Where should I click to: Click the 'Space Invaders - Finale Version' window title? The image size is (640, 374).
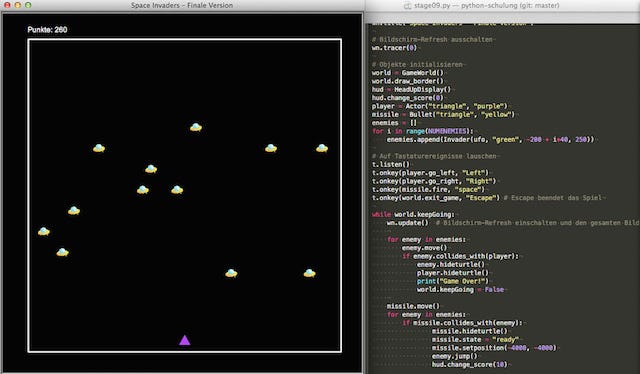(182, 5)
